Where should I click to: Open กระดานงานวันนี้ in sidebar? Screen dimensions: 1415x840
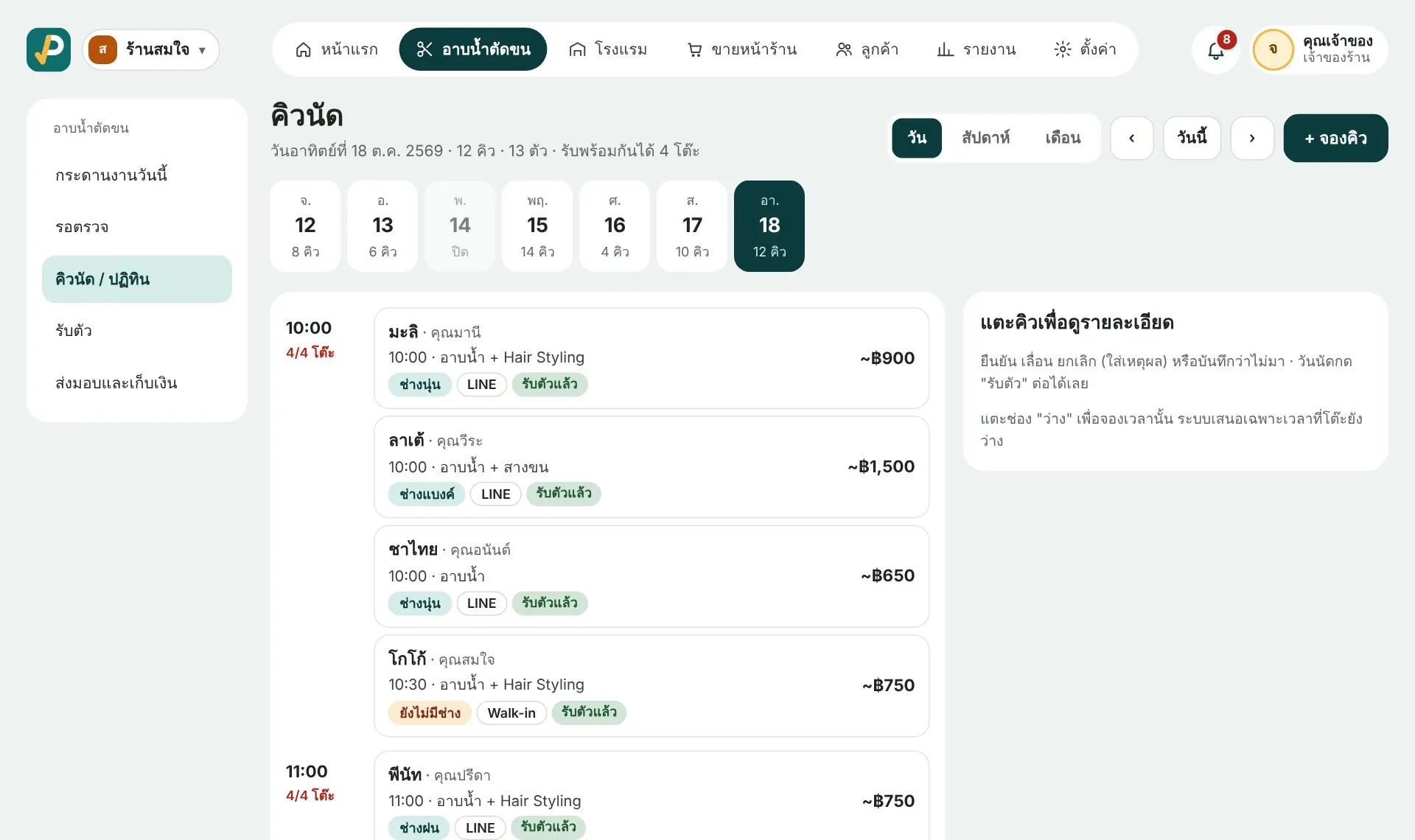(137, 175)
